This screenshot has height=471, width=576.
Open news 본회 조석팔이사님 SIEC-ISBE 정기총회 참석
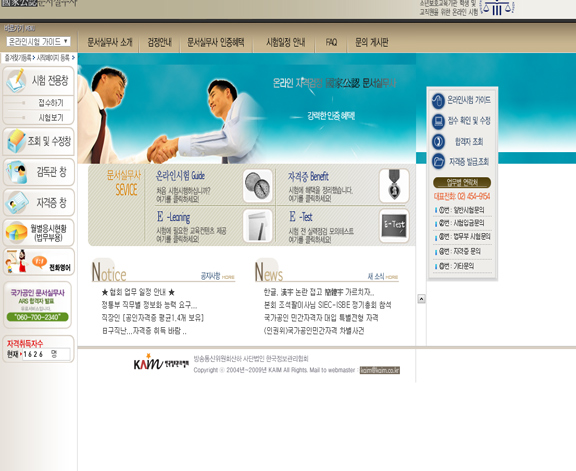pos(327,305)
